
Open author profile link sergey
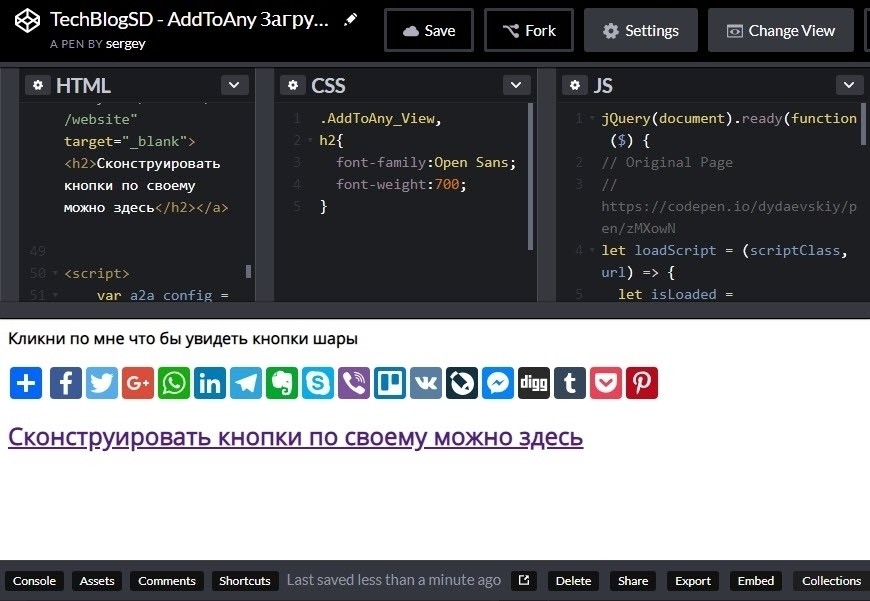coord(125,44)
